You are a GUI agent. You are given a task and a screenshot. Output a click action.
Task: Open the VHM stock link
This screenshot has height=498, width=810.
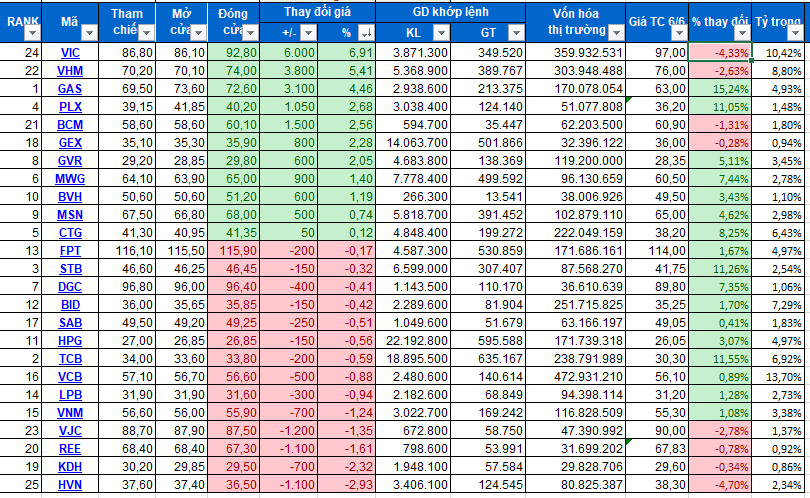pos(70,71)
